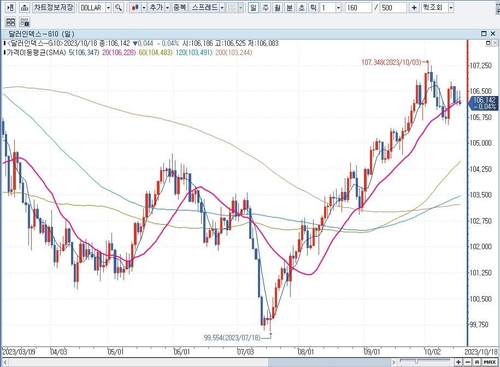Image resolution: width=500 pixels, height=367 pixels.
Task: Close the 달러인덱스-G10 chart panel
Action: tap(493, 34)
